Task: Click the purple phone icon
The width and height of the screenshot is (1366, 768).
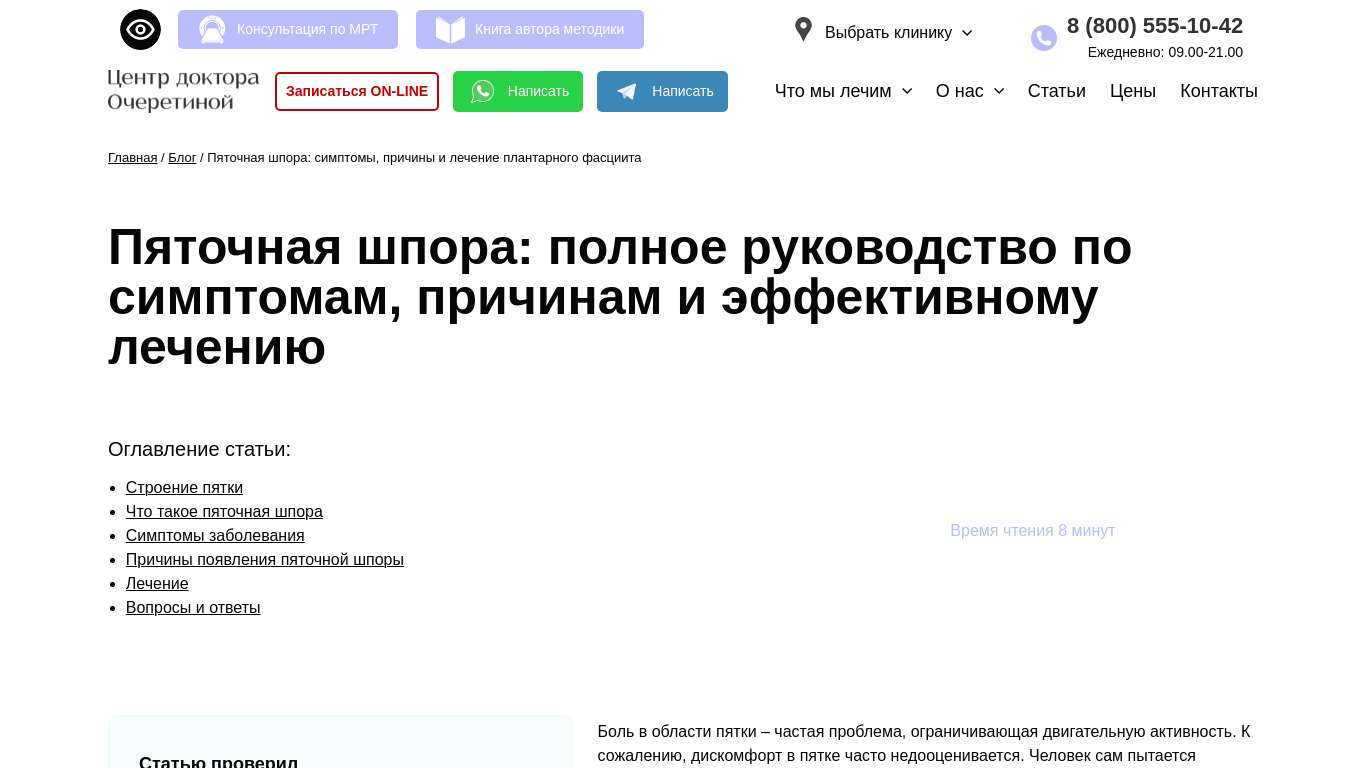Action: pyautogui.click(x=1043, y=38)
